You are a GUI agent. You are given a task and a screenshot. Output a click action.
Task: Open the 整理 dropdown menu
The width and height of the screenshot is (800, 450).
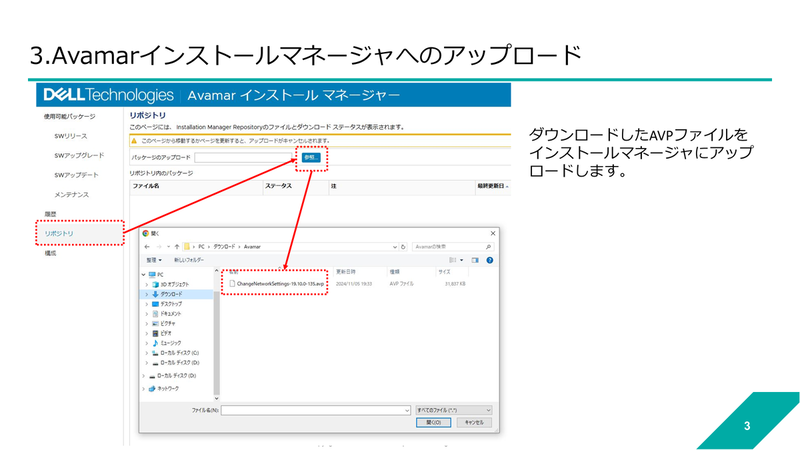tap(154, 260)
